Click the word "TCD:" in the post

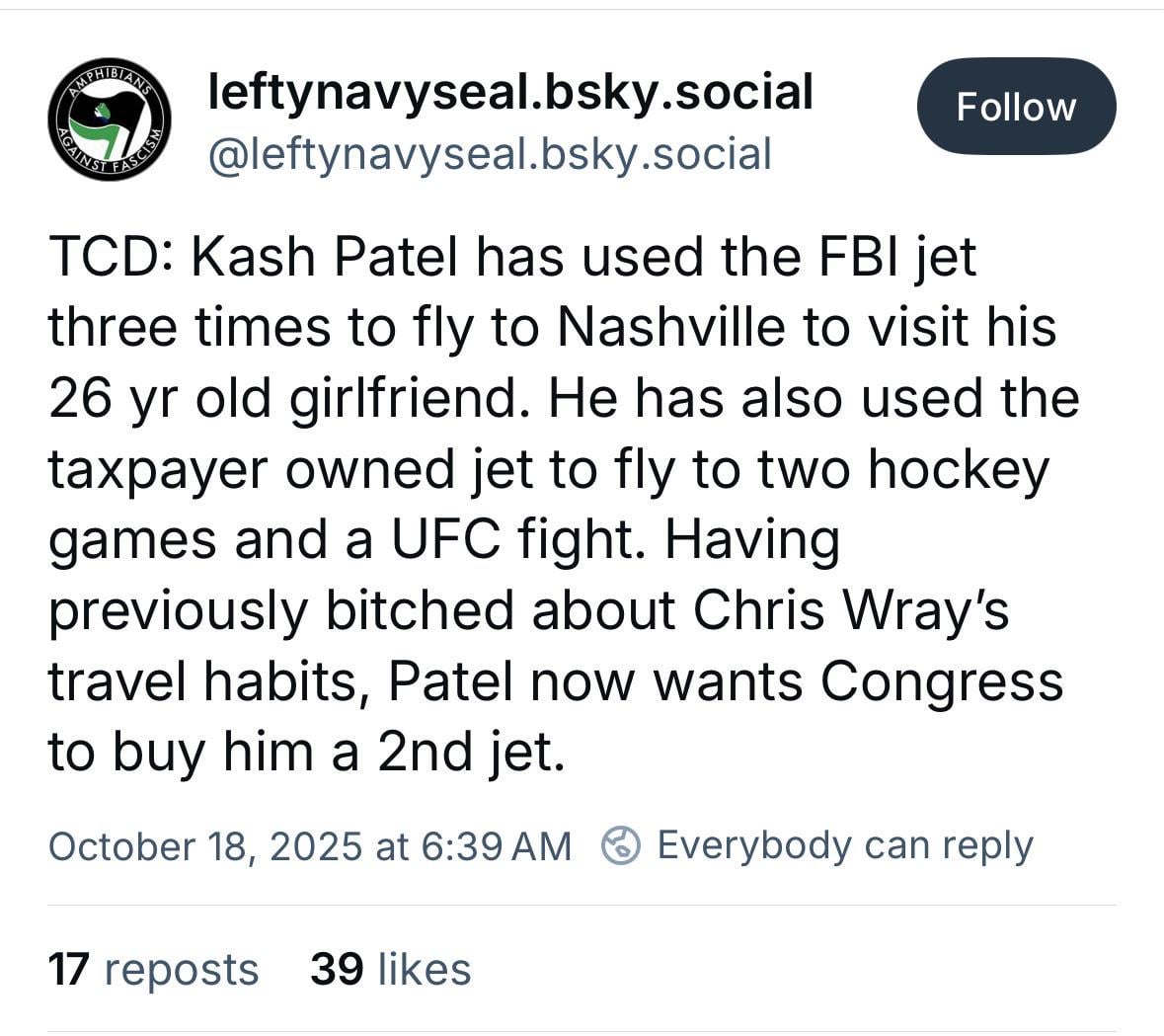pyautogui.click(x=112, y=258)
